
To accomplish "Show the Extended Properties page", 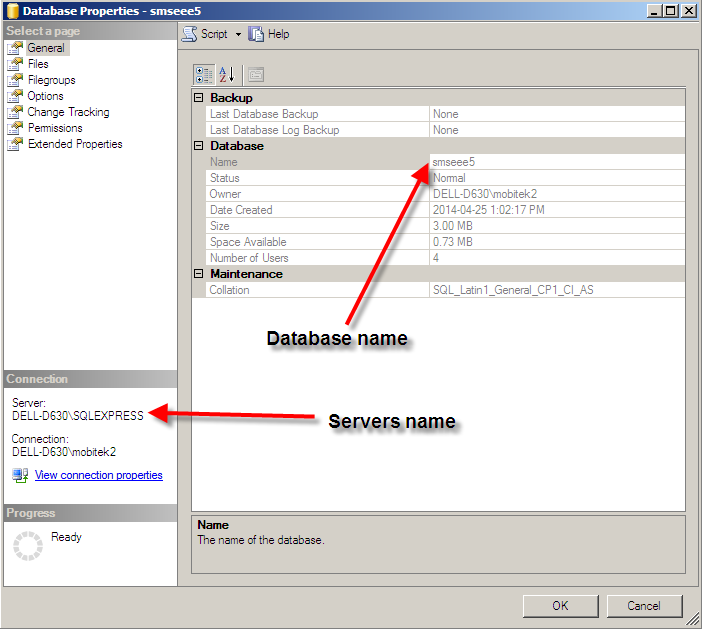I will tap(75, 144).
